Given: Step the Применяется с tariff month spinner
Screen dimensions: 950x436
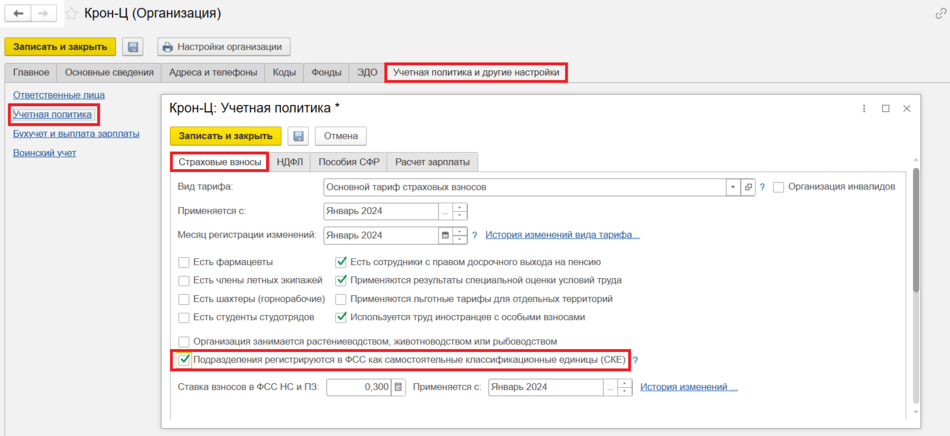Looking at the screenshot, I should click(460, 211).
